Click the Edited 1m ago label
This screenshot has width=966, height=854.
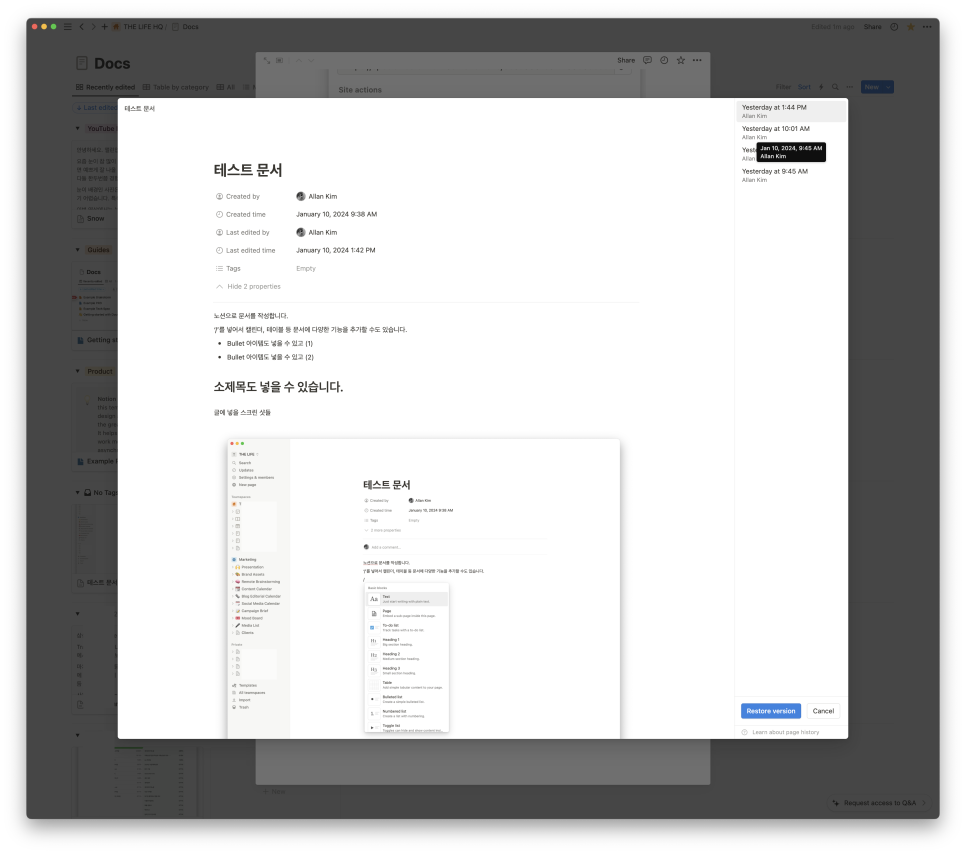point(832,26)
